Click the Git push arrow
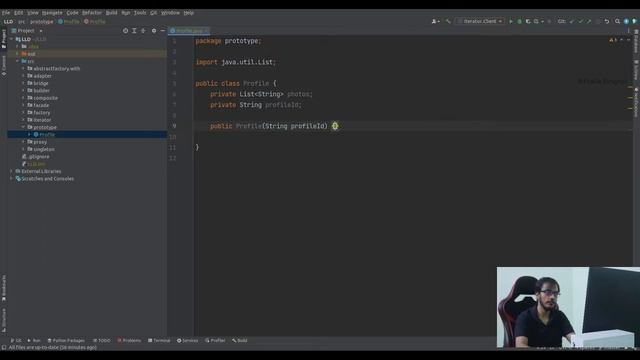This screenshot has height=360, width=640. tap(589, 21)
